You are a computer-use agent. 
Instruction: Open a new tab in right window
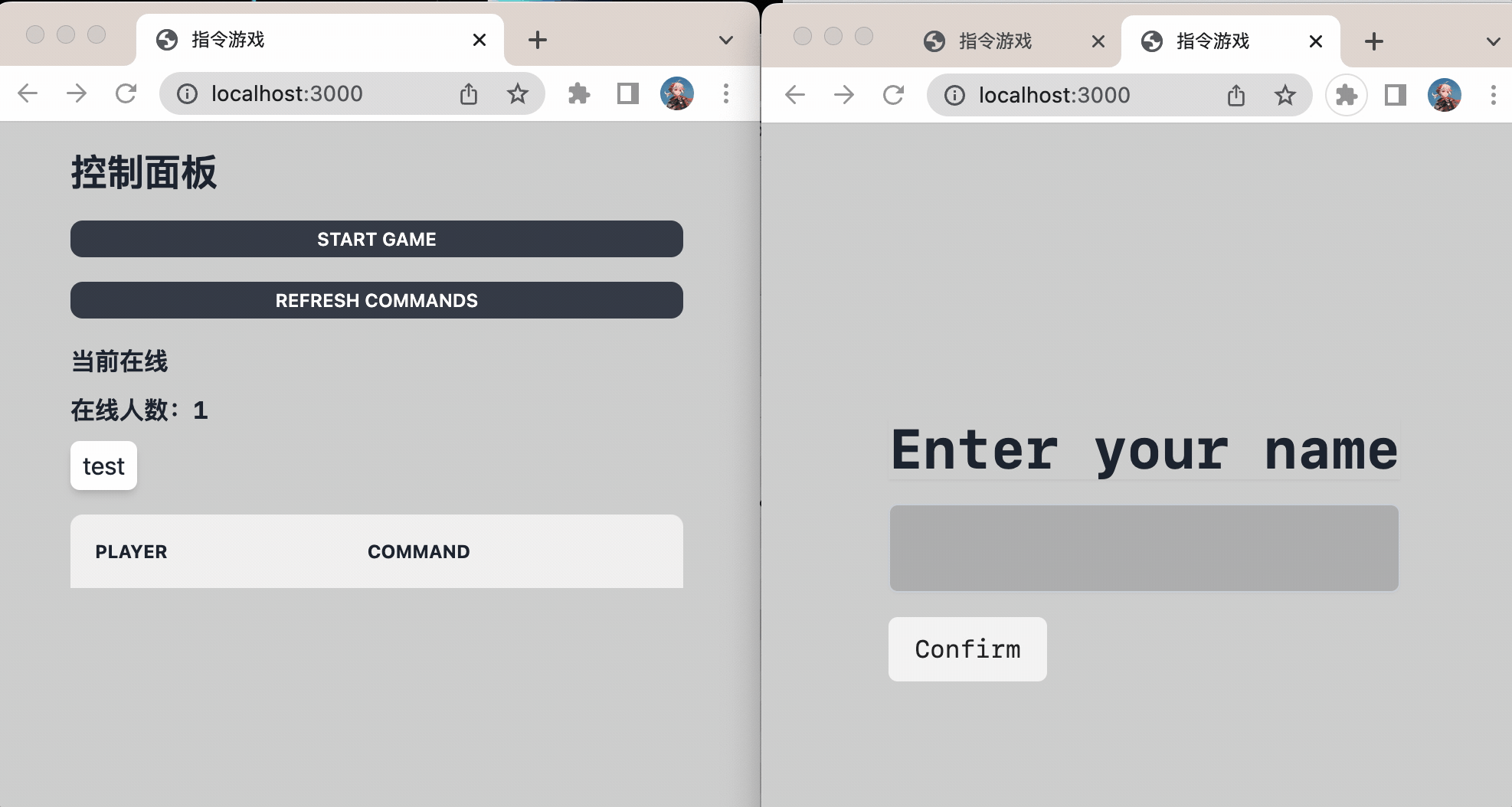(1373, 41)
